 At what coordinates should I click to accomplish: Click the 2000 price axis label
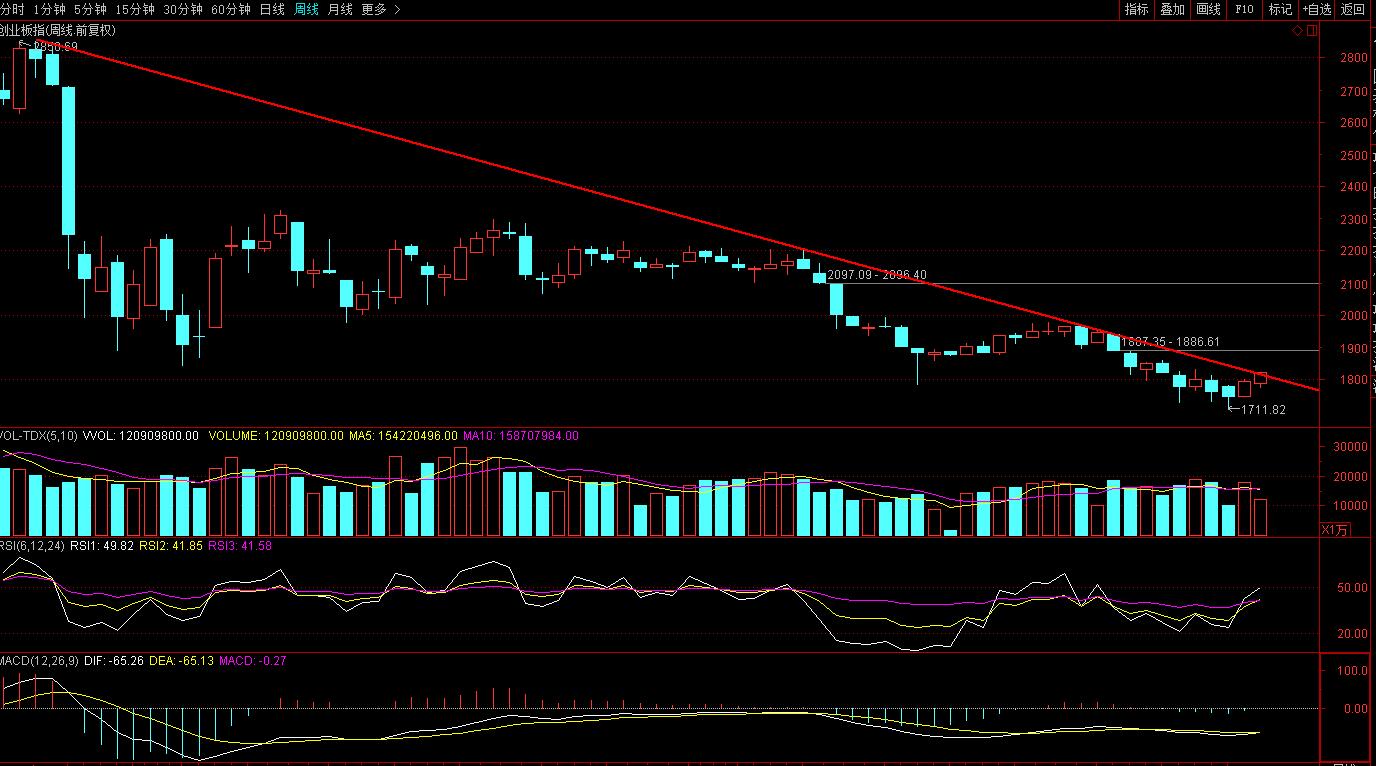(x=1353, y=316)
